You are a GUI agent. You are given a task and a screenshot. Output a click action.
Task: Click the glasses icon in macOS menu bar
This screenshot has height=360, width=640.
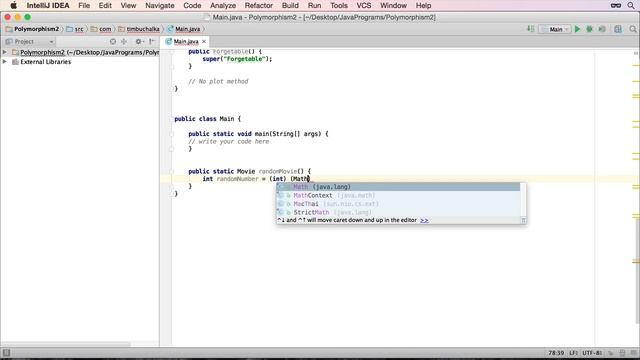tap(616, 5)
